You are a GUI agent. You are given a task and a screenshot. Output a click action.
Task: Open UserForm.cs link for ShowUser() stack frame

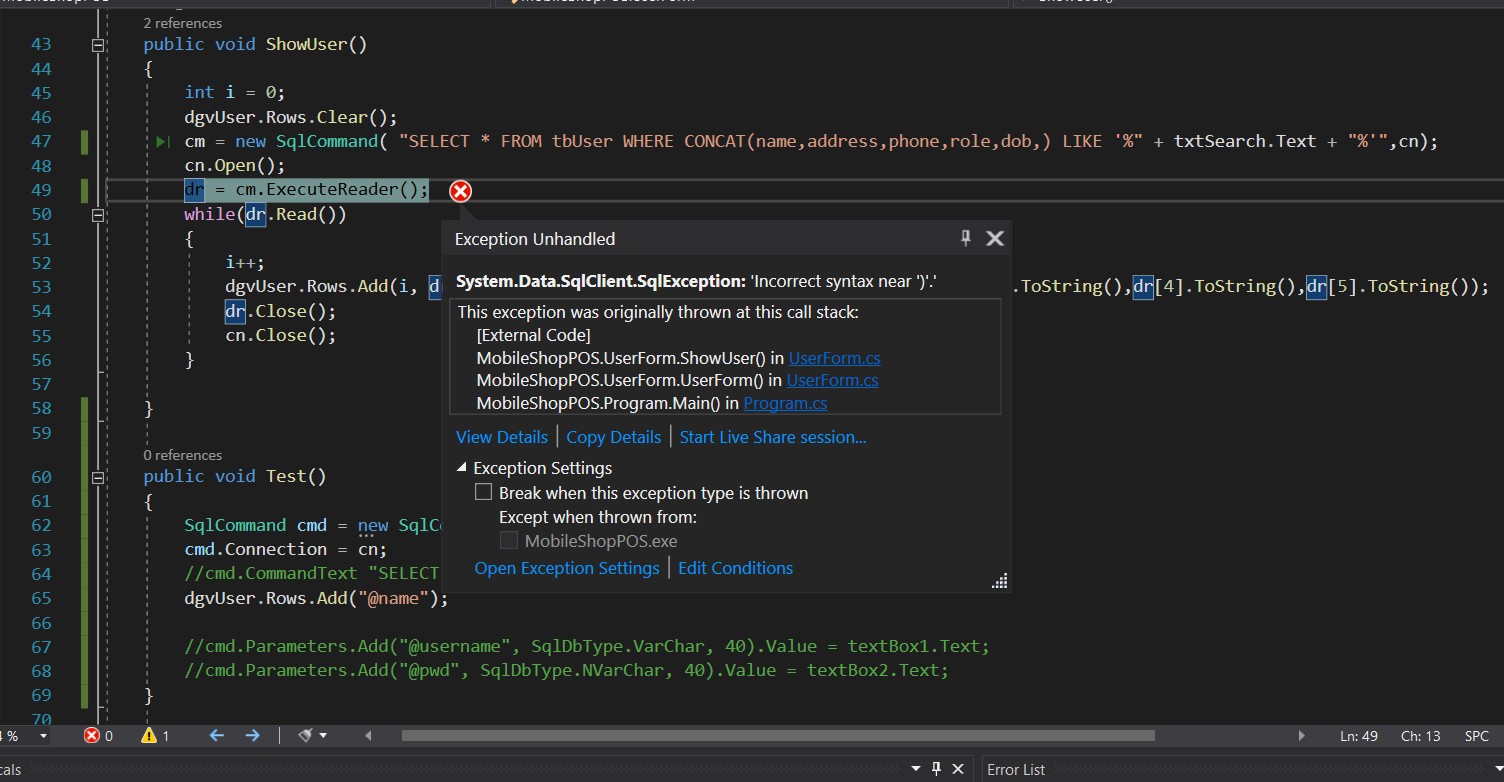[x=834, y=358]
